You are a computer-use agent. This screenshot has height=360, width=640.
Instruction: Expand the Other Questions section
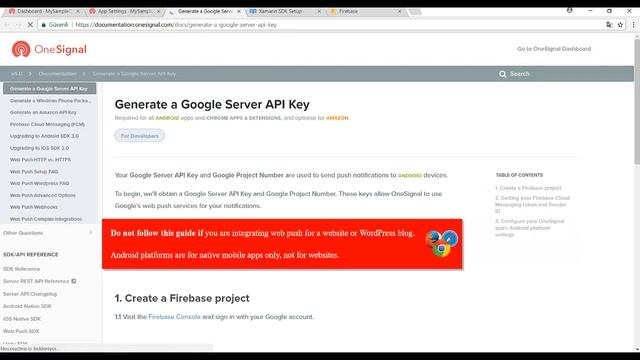(x=49, y=233)
